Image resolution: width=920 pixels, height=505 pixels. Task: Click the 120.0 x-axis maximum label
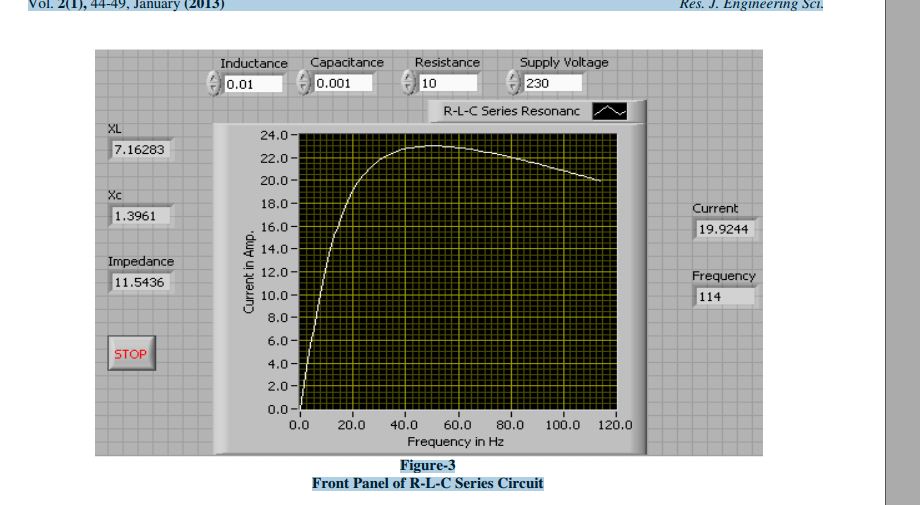click(615, 425)
